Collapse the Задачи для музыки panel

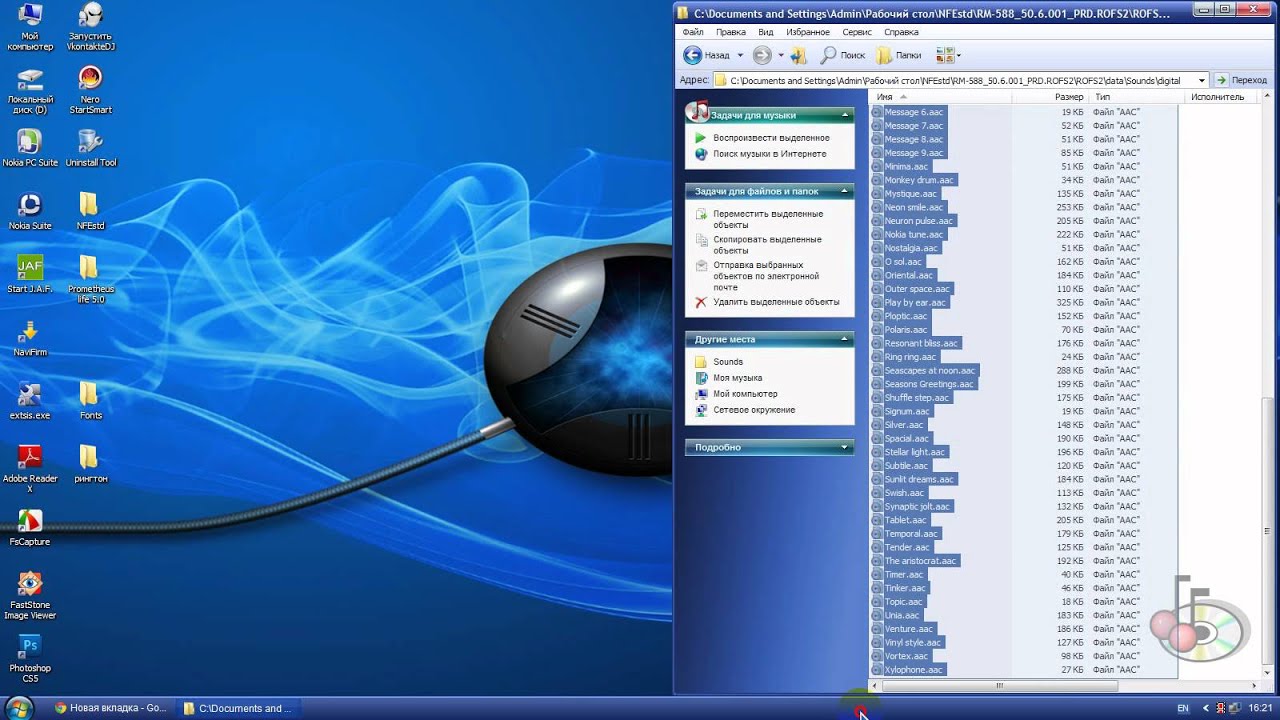click(x=845, y=115)
